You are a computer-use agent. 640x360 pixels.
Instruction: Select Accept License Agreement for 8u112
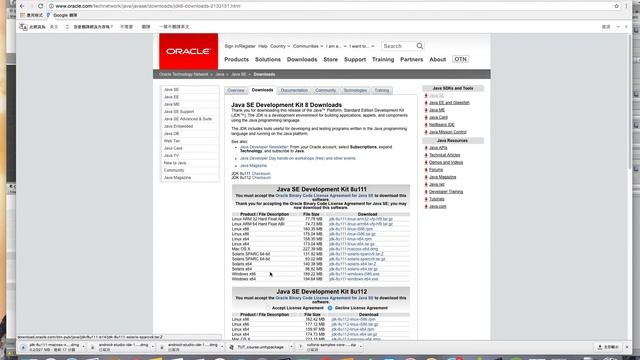268,308
